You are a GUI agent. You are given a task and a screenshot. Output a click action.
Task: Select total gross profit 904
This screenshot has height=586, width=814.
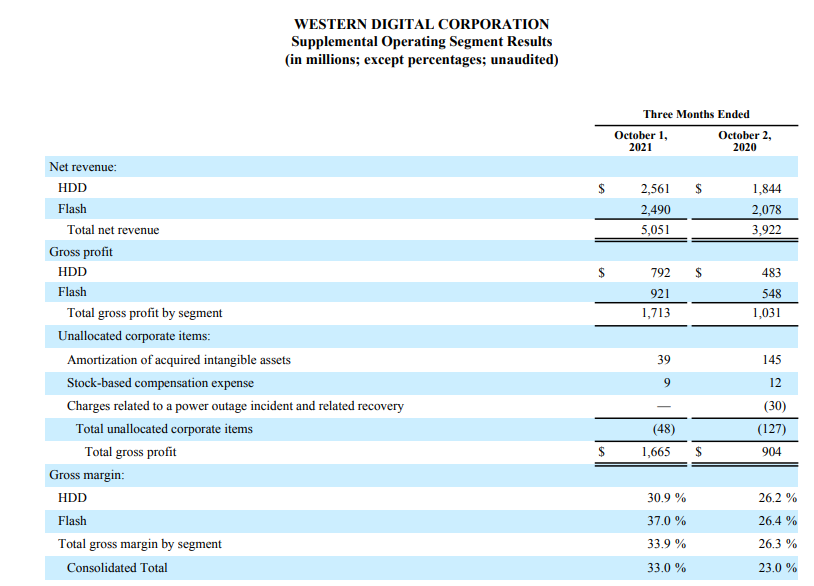point(771,452)
